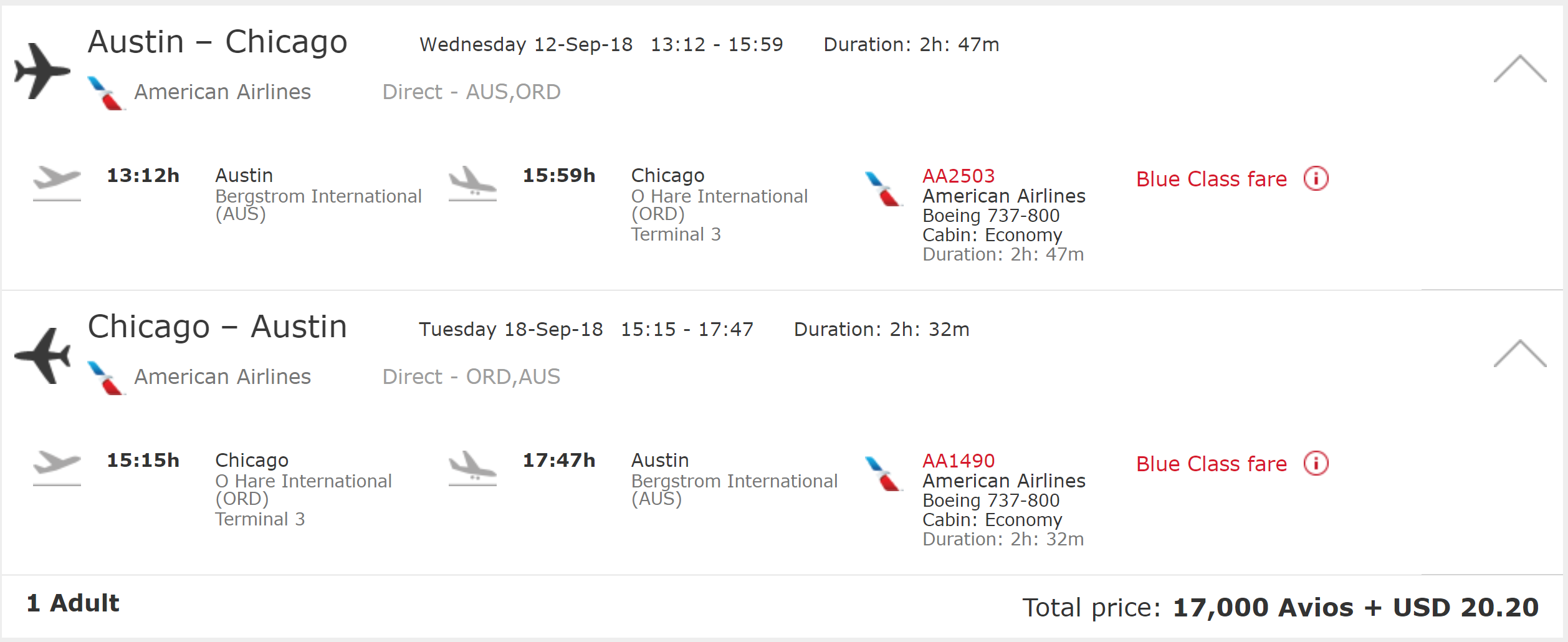The width and height of the screenshot is (1568, 642).
Task: Click info icon for return Blue Class fare
Action: tap(1316, 464)
